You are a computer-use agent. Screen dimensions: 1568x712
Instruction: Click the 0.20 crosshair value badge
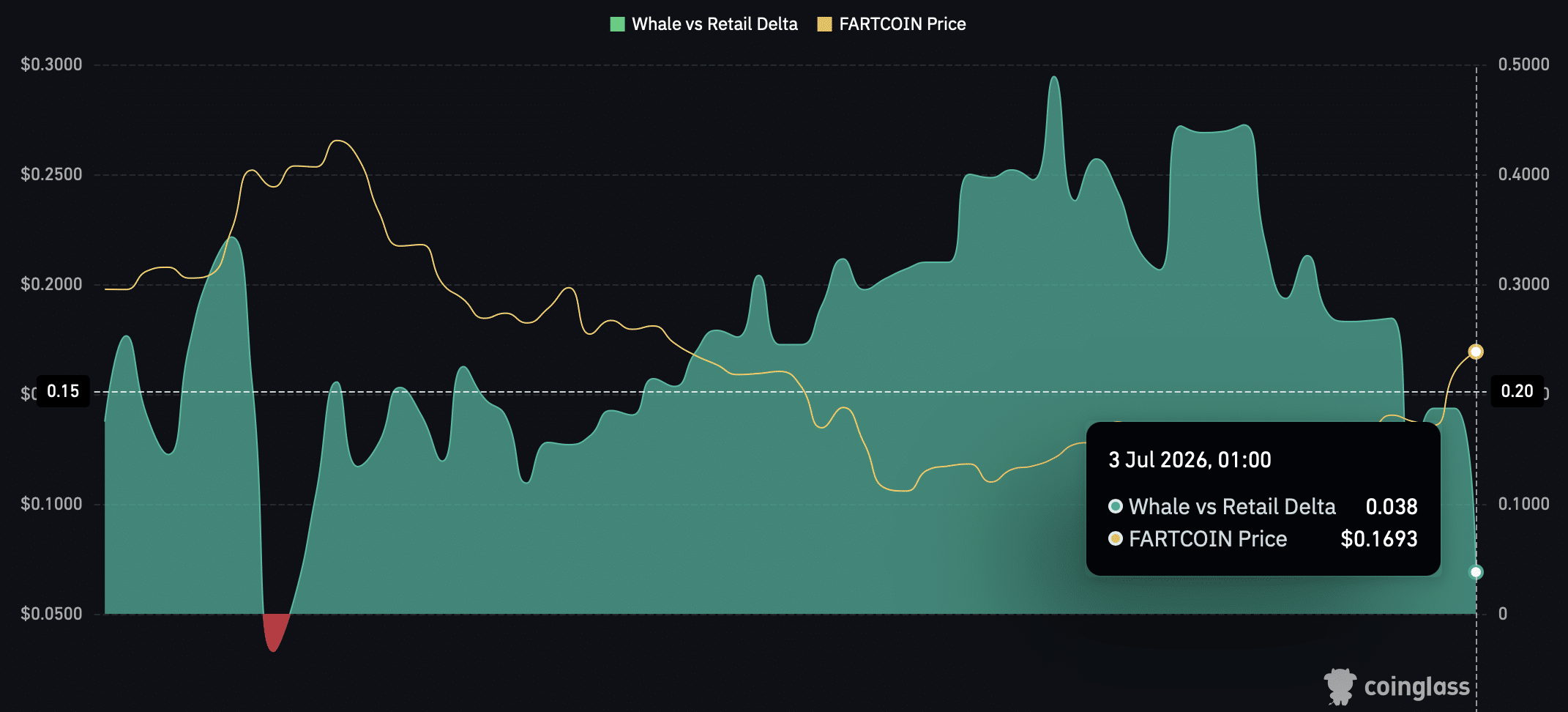click(1517, 391)
